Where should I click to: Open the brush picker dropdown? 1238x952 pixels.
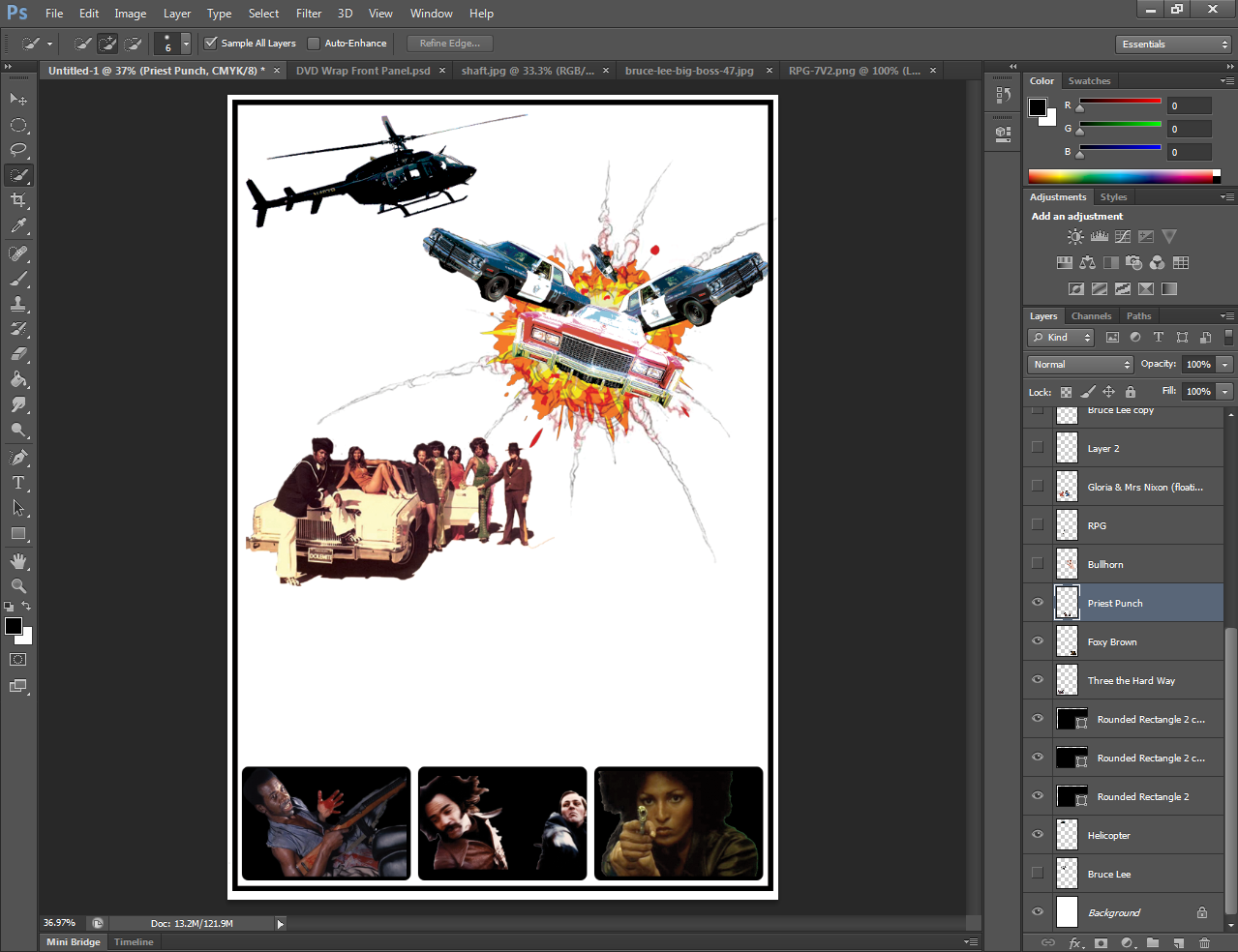186,44
